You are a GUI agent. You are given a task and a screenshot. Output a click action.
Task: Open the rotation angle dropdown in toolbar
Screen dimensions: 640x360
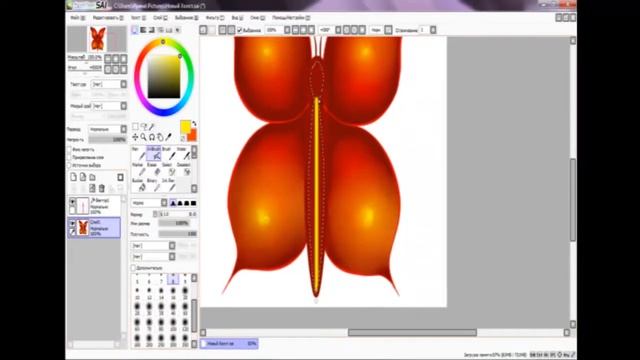(338, 30)
